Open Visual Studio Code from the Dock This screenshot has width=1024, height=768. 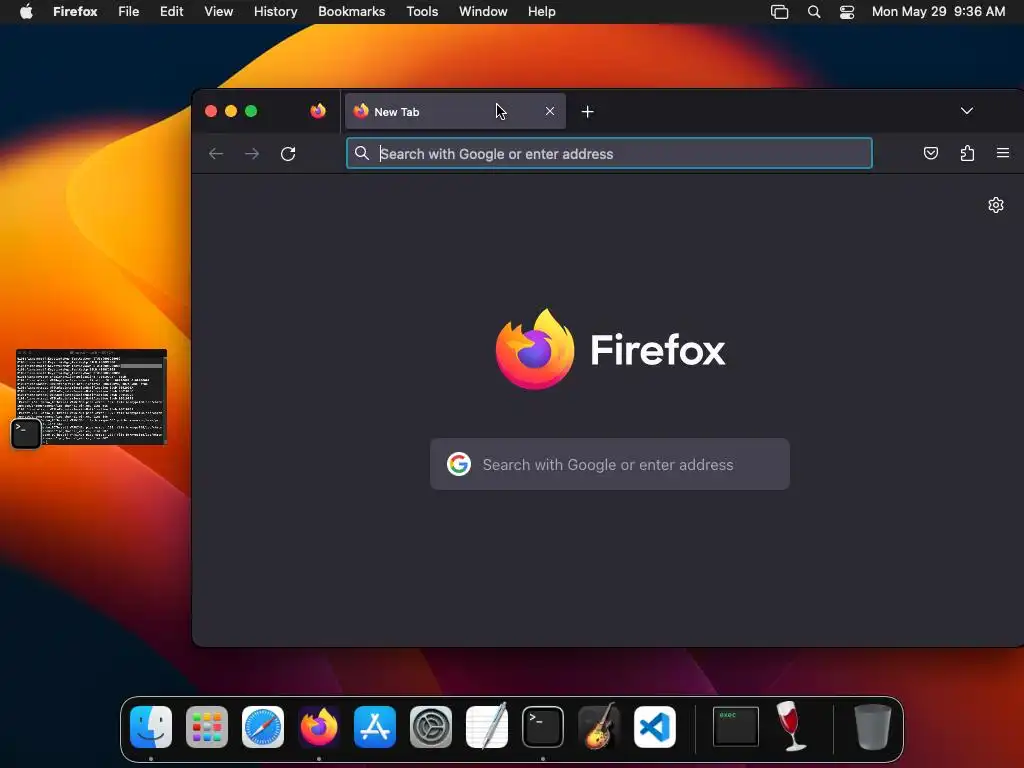click(x=655, y=727)
